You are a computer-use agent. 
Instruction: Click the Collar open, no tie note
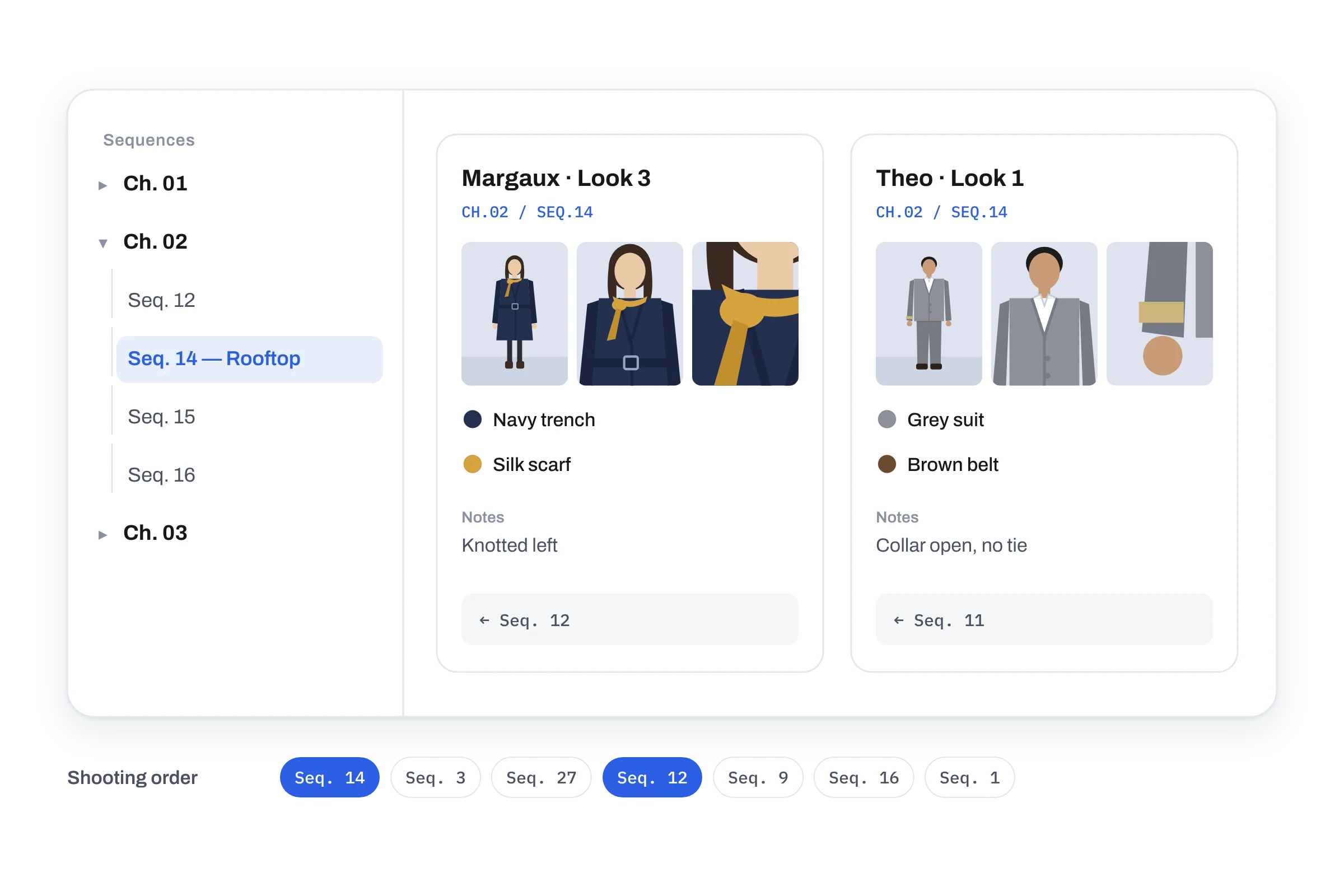(x=951, y=545)
